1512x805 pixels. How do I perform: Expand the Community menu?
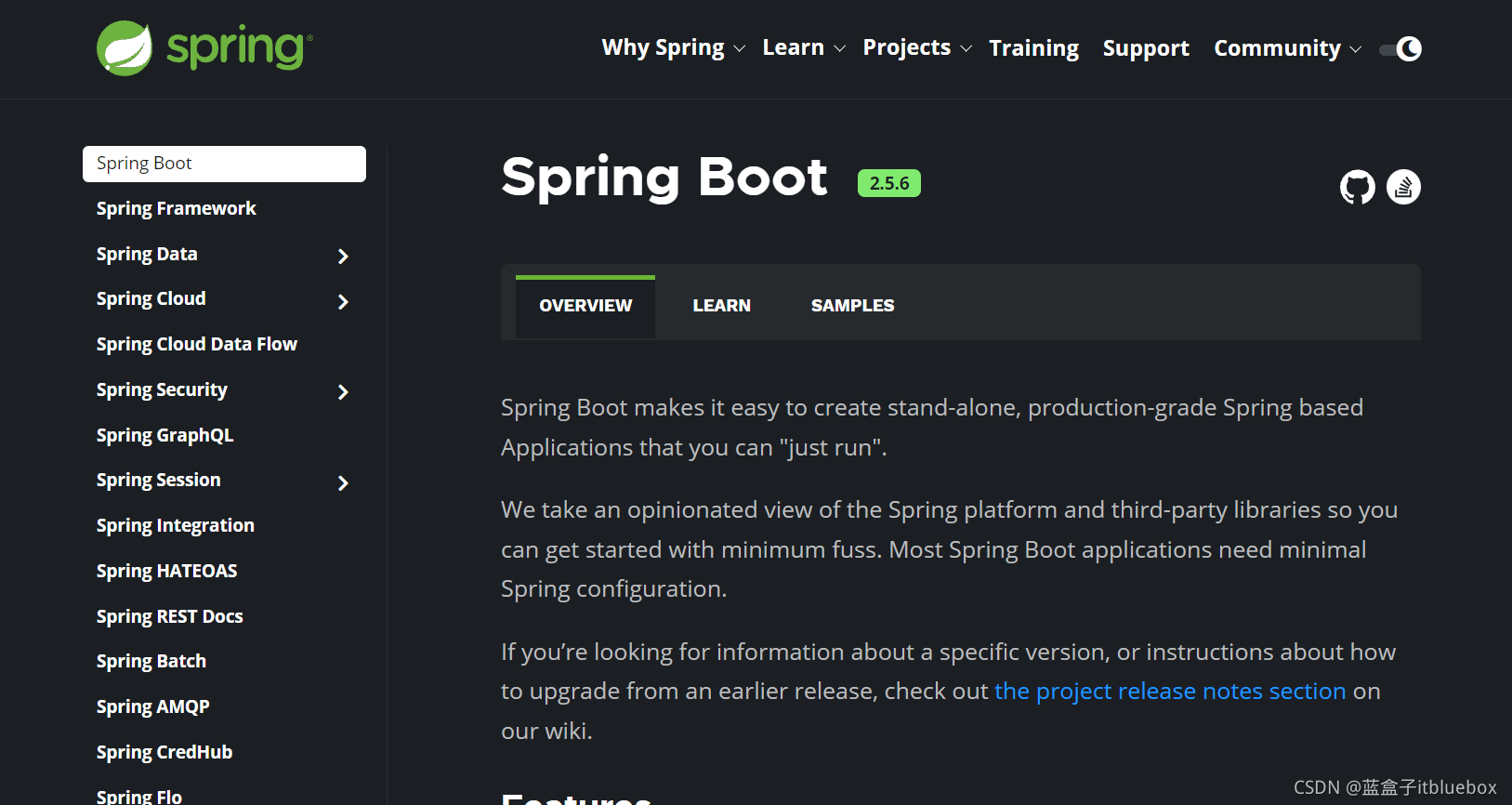[x=1287, y=48]
